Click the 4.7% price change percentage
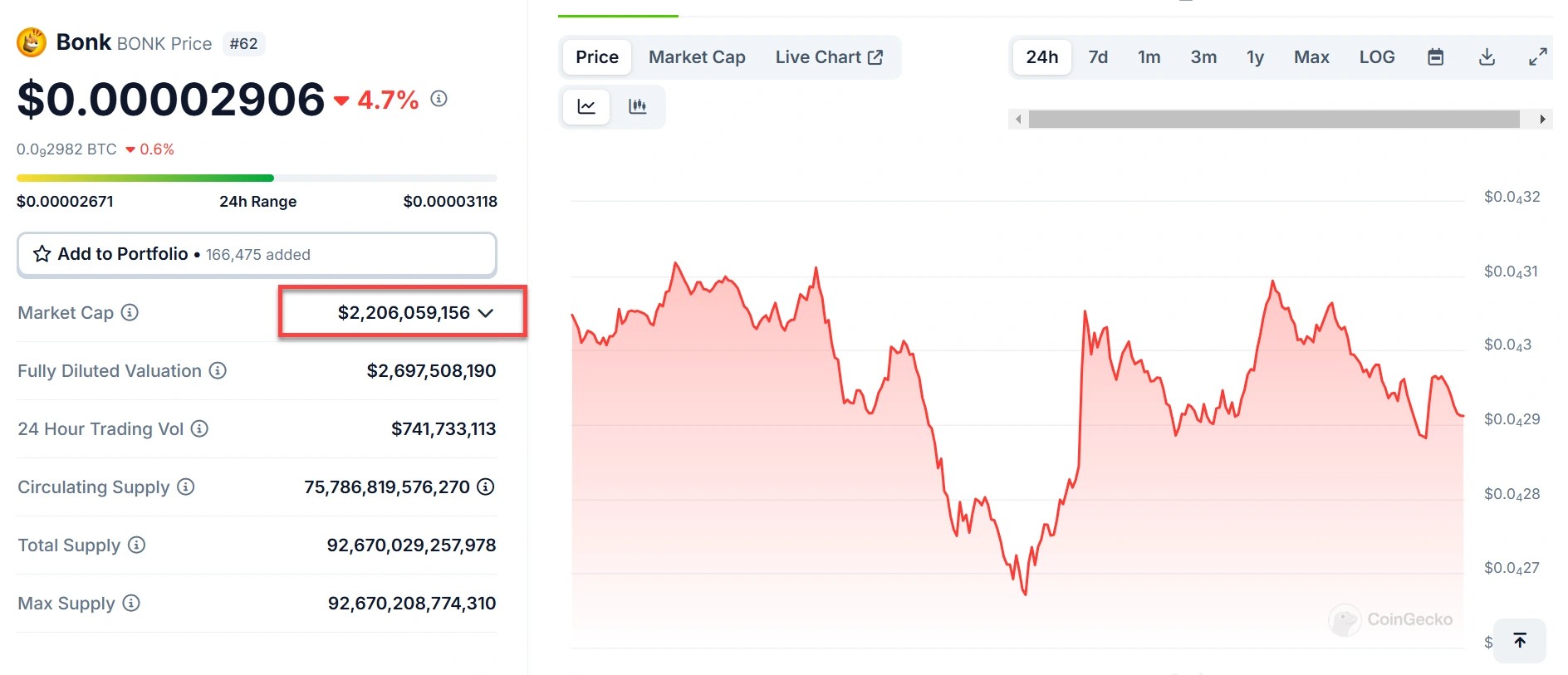 (388, 100)
